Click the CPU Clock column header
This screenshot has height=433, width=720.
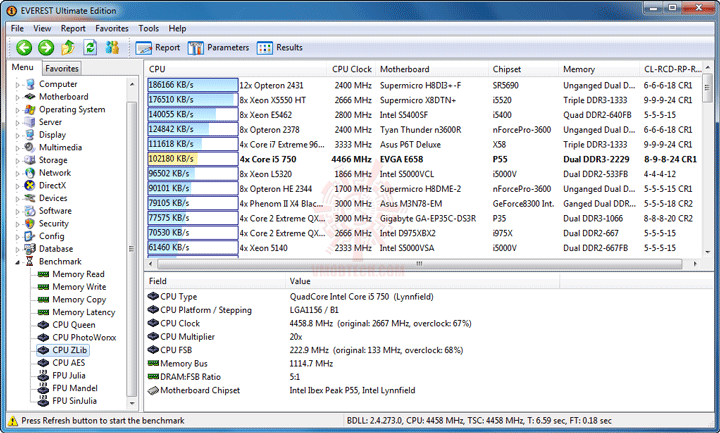pos(351,69)
